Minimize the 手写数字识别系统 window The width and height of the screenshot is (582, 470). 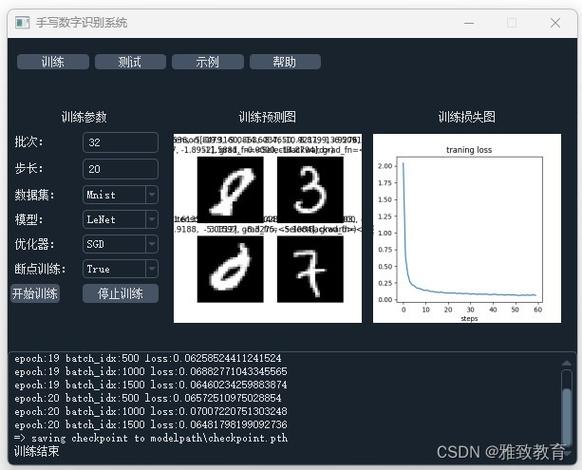pos(469,23)
